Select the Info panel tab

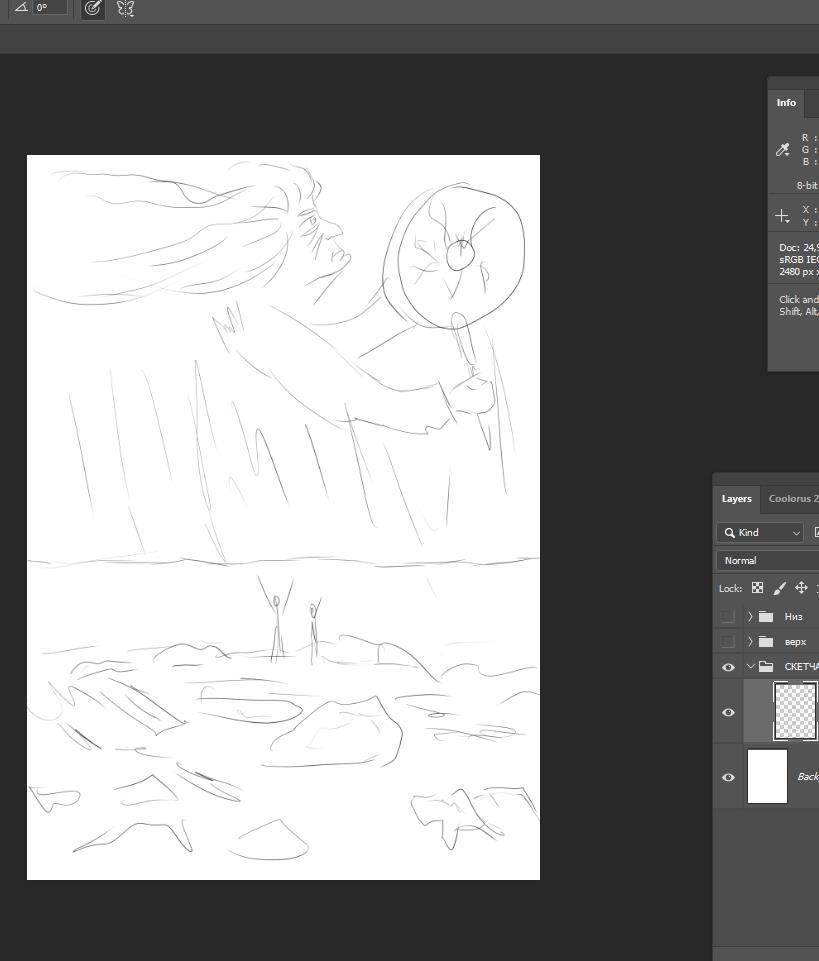coord(786,103)
